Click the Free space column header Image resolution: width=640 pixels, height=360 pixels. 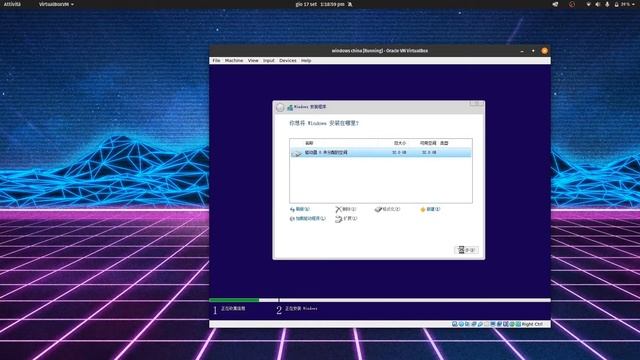pyautogui.click(x=428, y=143)
